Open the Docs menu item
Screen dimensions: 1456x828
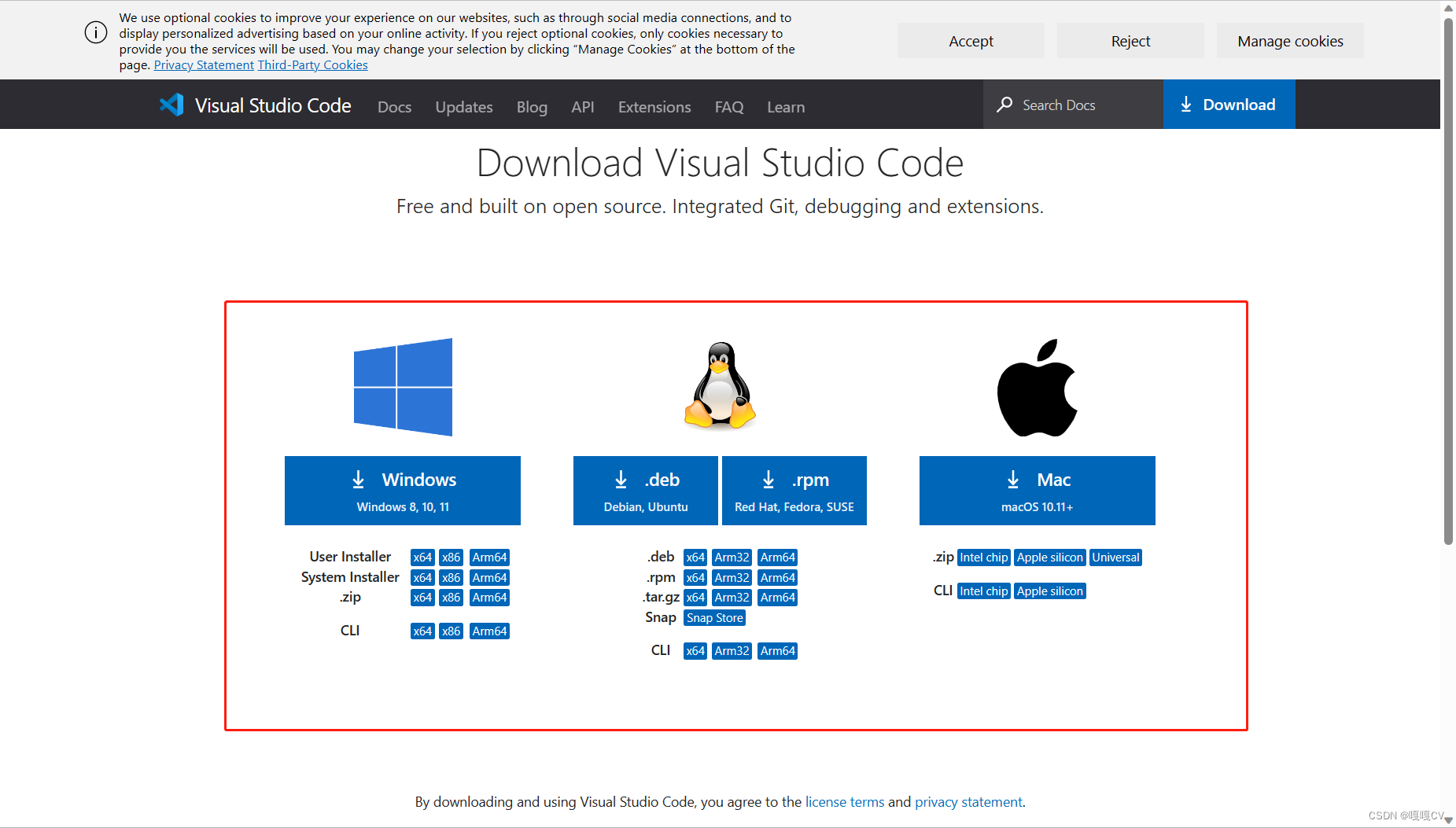(x=394, y=107)
